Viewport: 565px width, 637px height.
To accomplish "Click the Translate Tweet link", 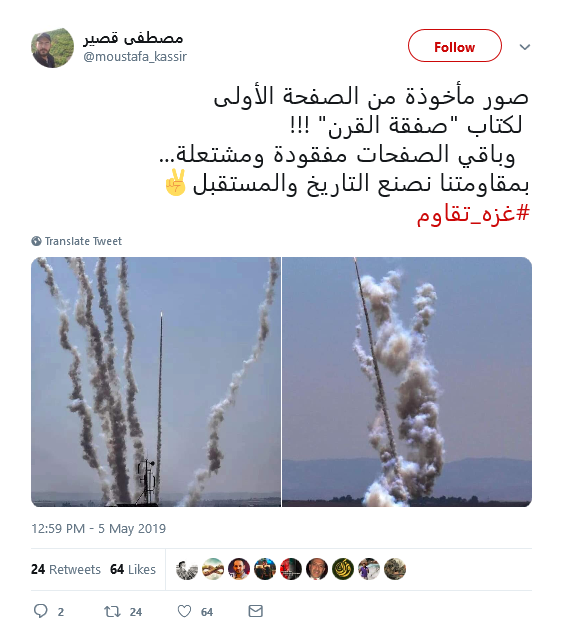I will 83,241.
